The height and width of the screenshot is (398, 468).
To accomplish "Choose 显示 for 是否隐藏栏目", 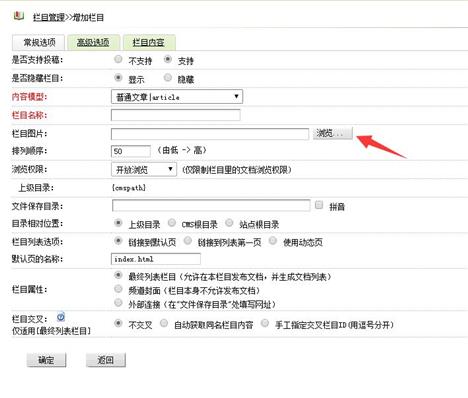I will point(118,78).
